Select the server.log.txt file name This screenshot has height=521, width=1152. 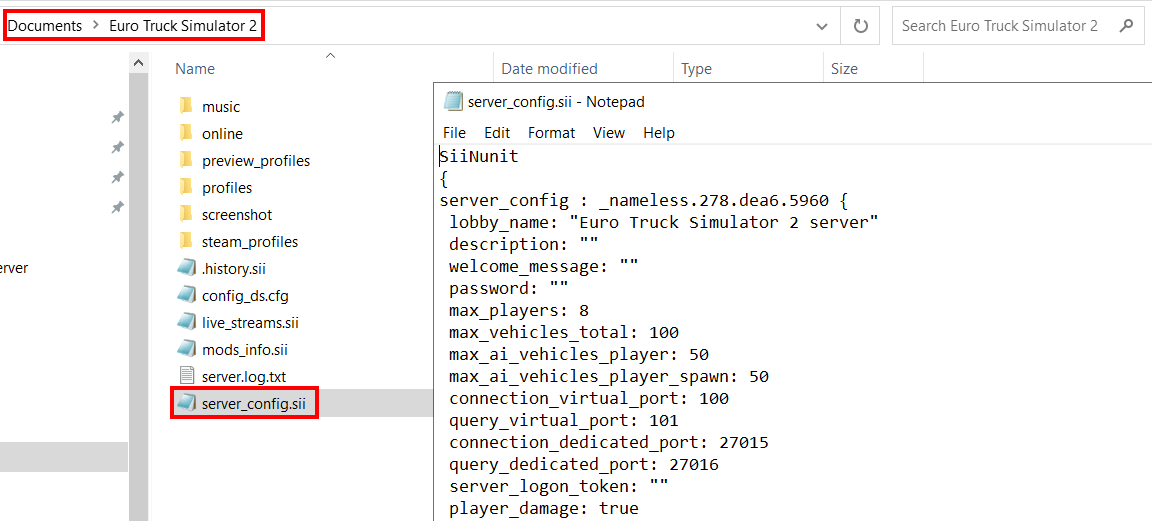(x=244, y=376)
